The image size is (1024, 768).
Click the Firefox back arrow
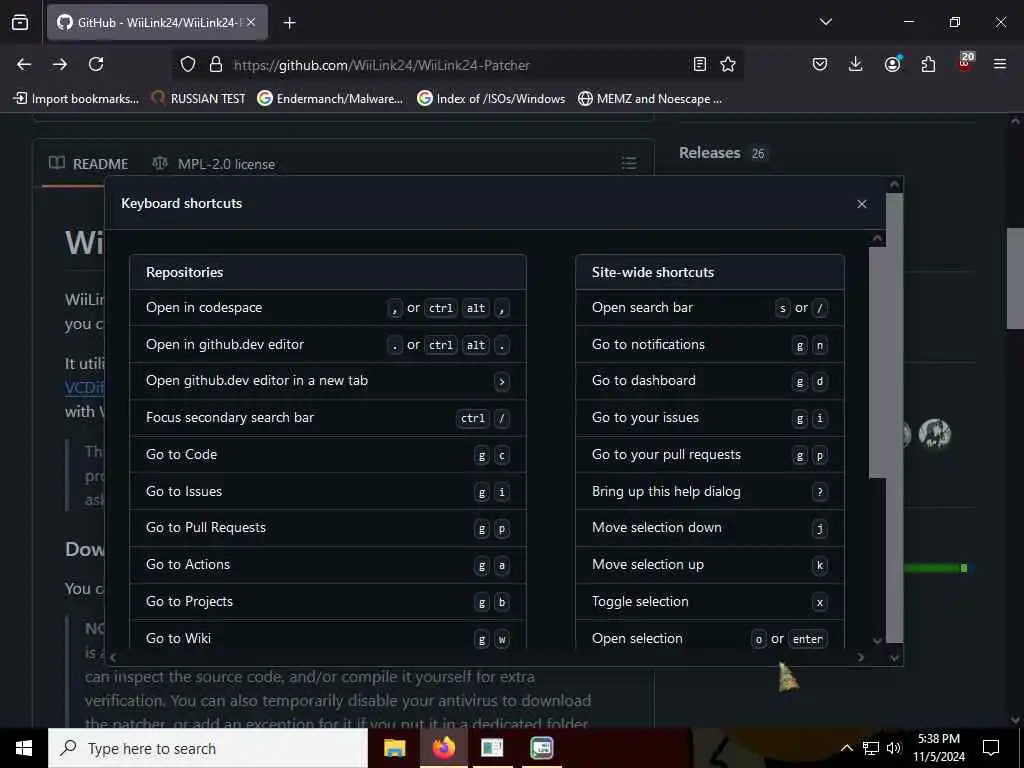pyautogui.click(x=24, y=64)
